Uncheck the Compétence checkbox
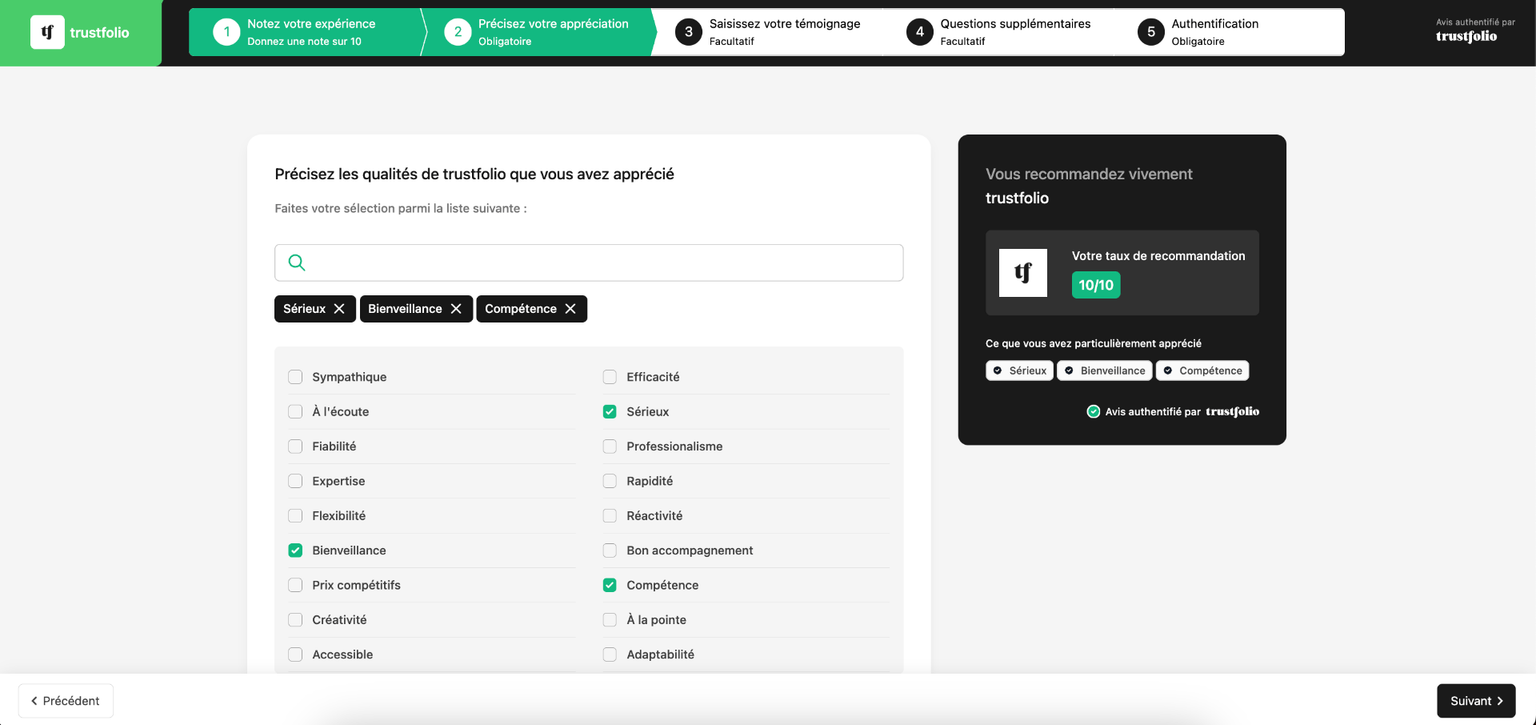Screen dimensions: 1536x725 [x=610, y=585]
